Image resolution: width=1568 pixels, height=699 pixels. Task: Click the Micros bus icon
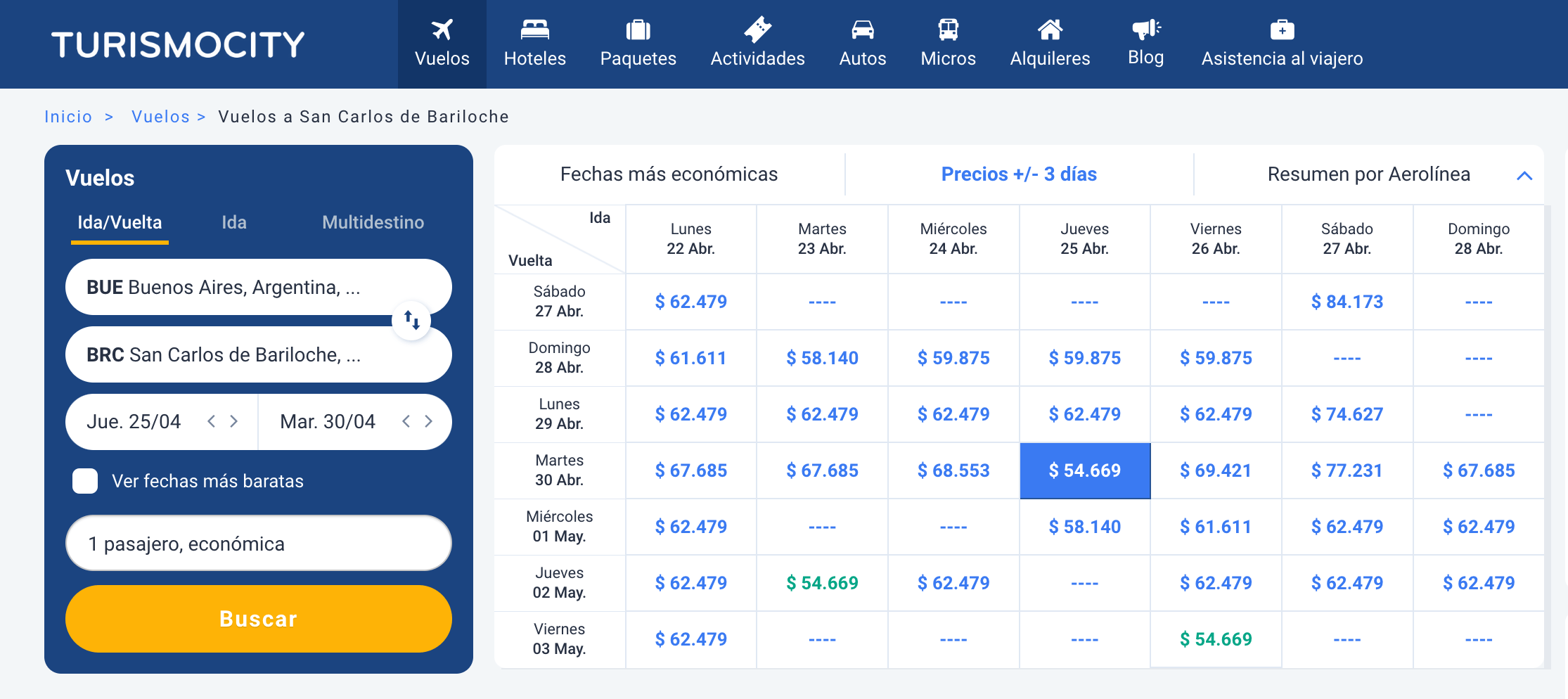click(948, 30)
